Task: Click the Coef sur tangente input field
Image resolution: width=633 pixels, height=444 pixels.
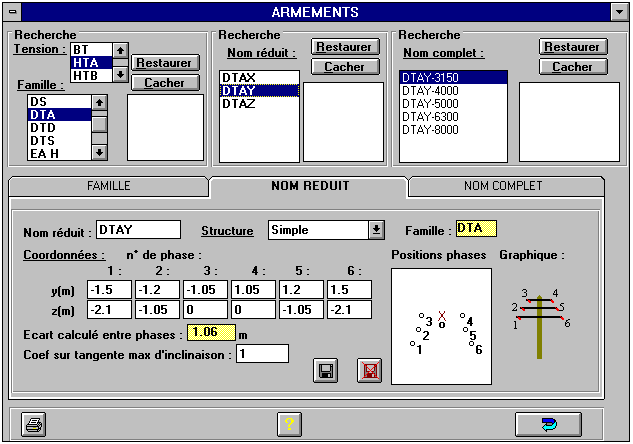Action: [x=262, y=353]
